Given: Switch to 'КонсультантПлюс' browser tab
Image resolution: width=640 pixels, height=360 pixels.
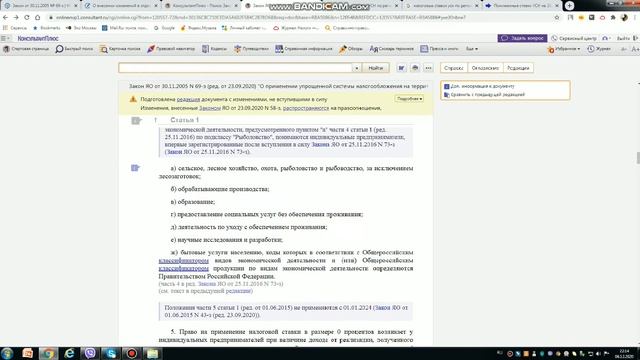Looking at the screenshot, I should click(202, 6).
